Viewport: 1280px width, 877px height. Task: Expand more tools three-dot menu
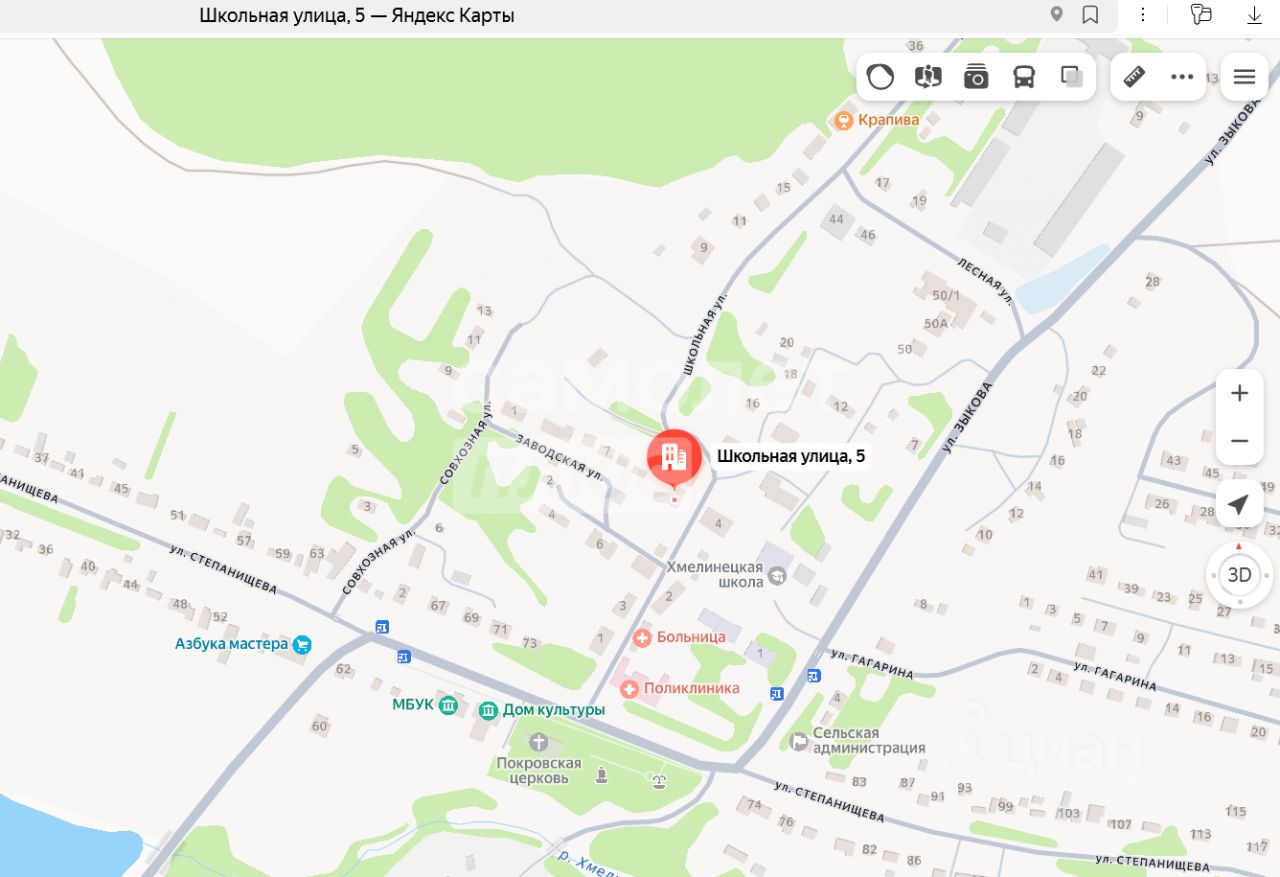click(x=1182, y=77)
